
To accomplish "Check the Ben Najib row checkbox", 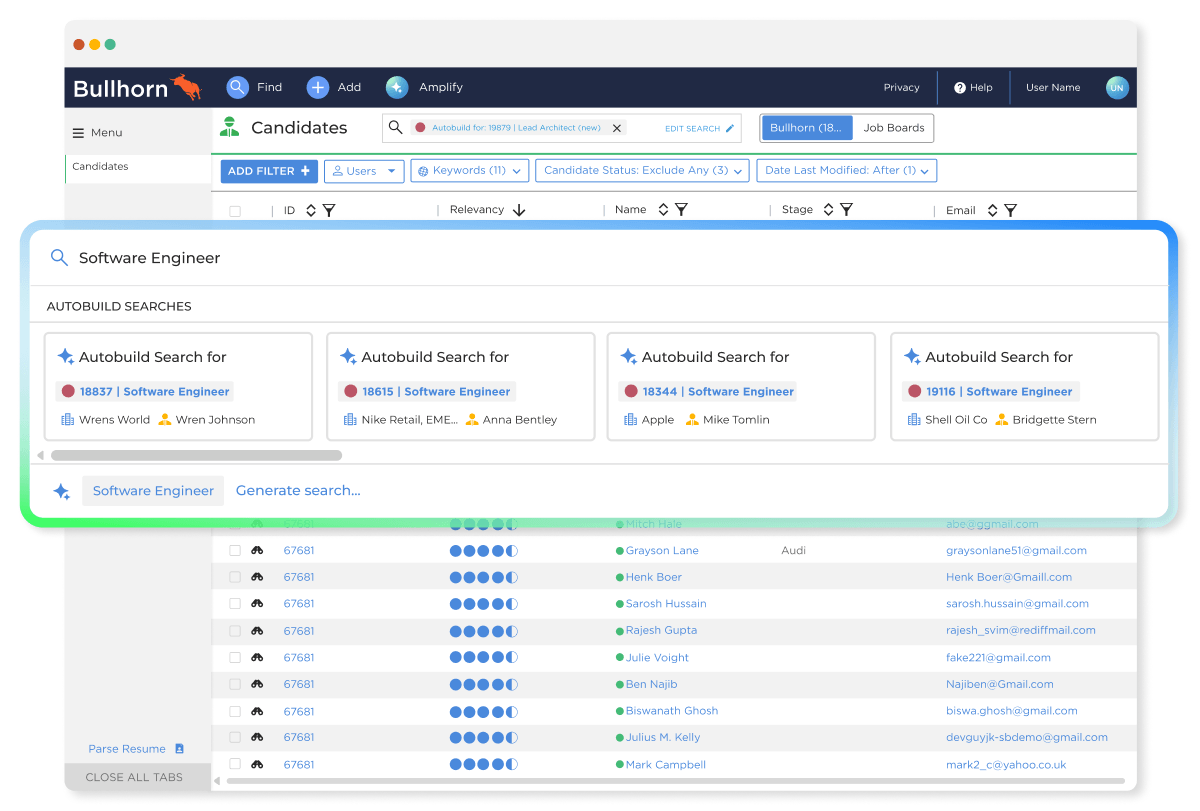I will (x=235, y=684).
